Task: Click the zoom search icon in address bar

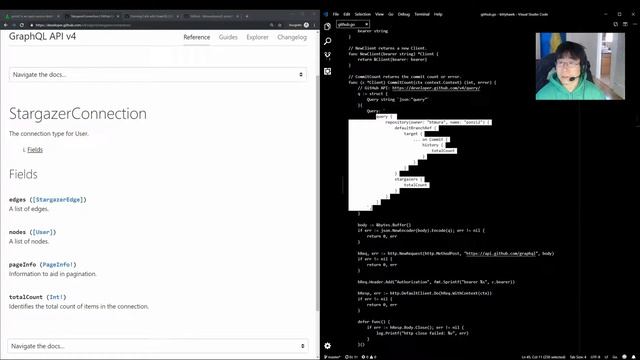Action: click(271, 25)
